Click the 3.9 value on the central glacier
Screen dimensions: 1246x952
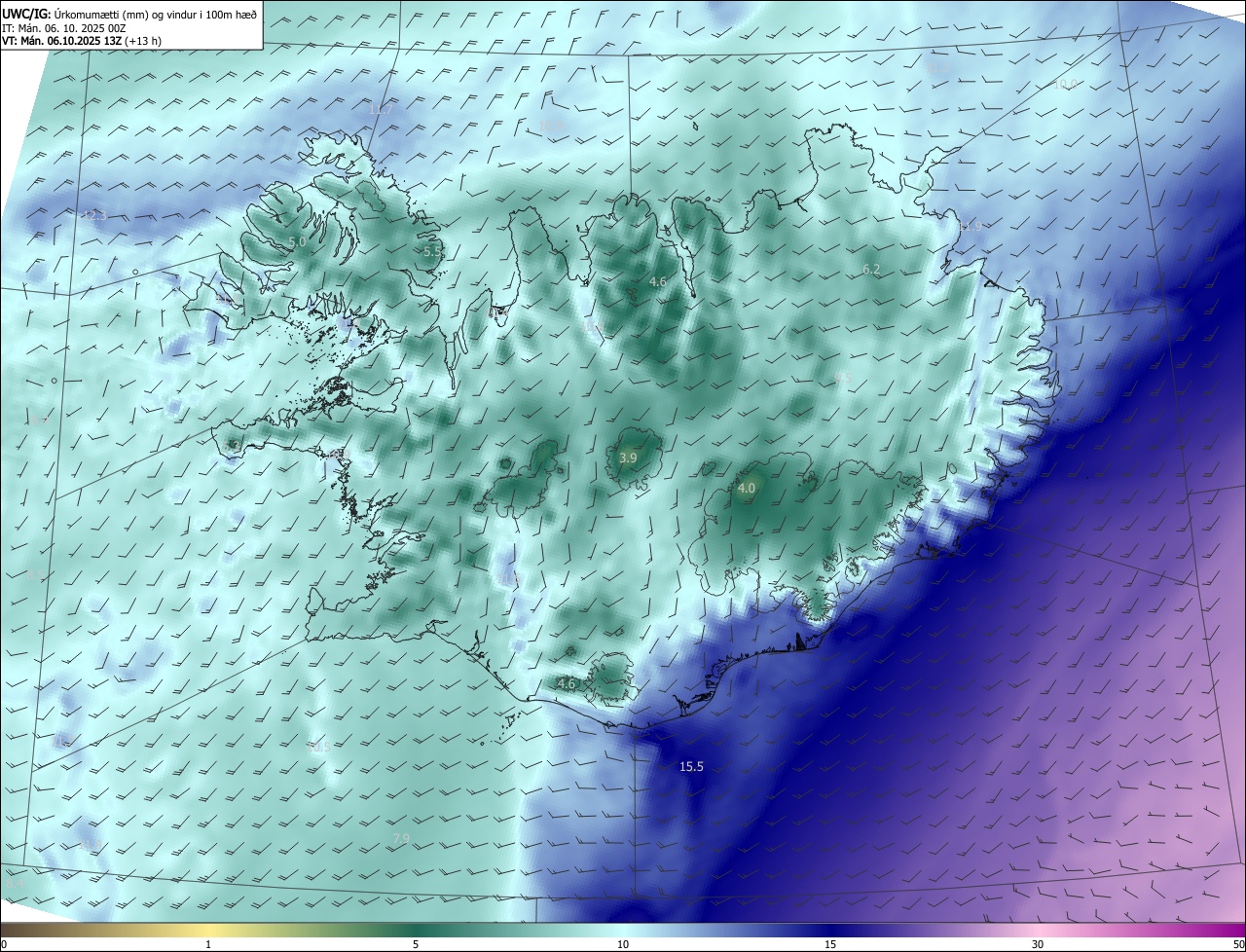(x=628, y=458)
